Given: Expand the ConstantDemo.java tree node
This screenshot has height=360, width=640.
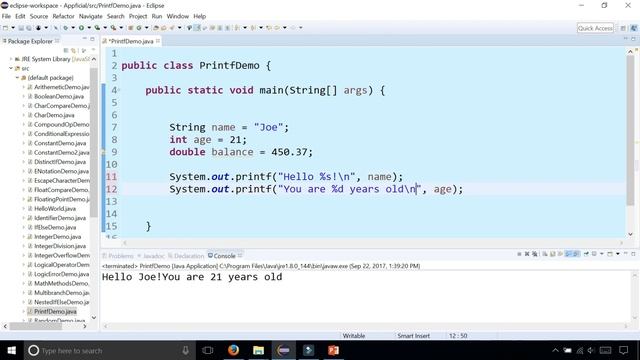Looking at the screenshot, I should pos(24,143).
